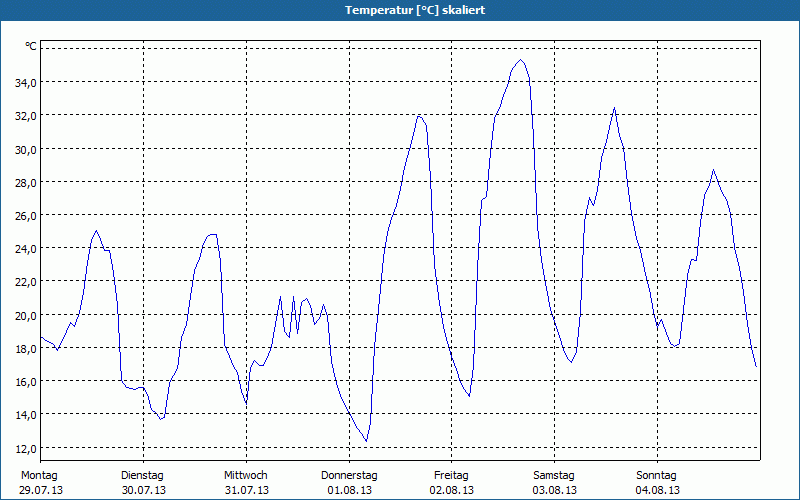The height and width of the screenshot is (500, 800).
Task: Click the date 03.08.13
Action: coord(555,490)
